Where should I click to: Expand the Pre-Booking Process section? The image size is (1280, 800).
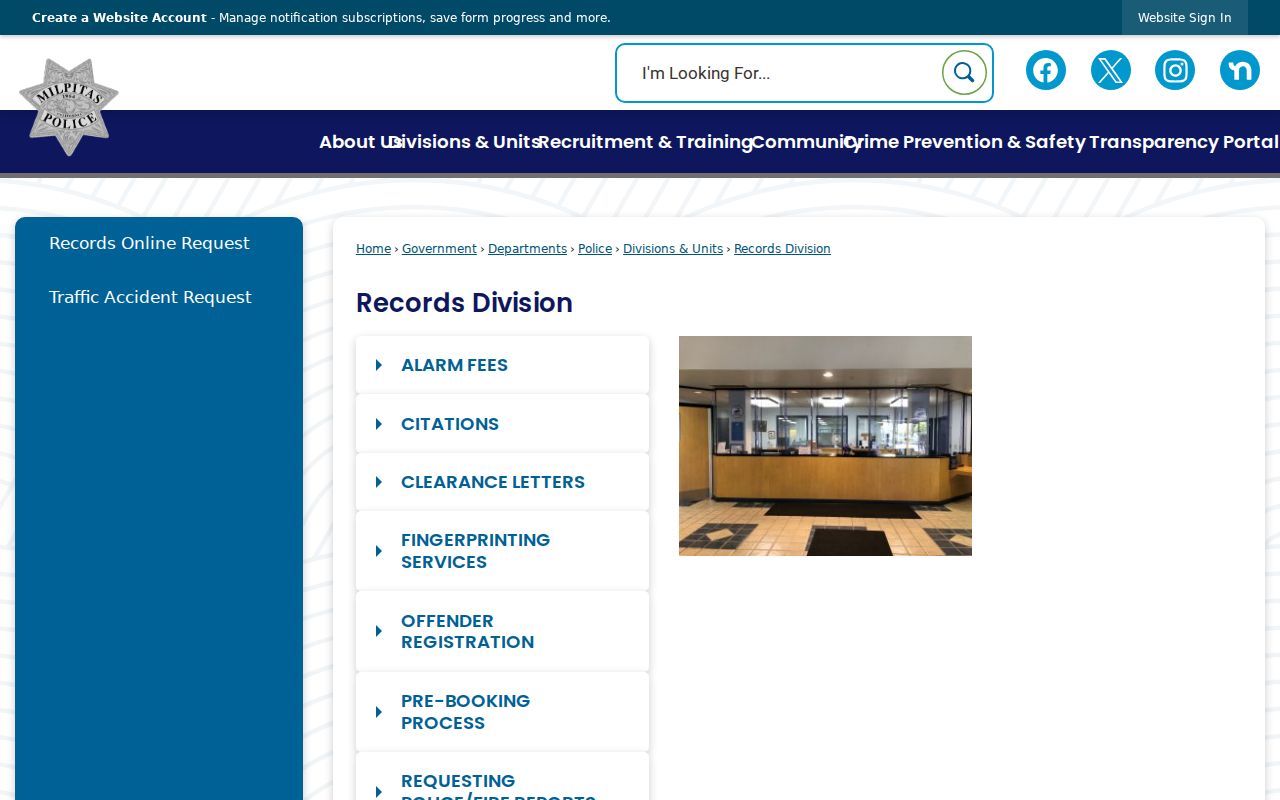(502, 712)
